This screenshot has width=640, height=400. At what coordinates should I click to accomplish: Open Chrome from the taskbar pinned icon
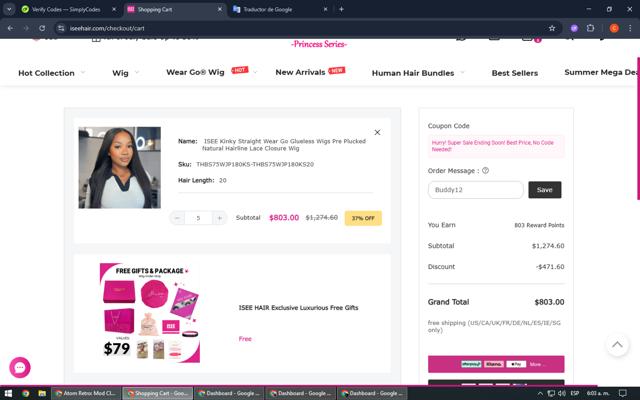point(25,393)
